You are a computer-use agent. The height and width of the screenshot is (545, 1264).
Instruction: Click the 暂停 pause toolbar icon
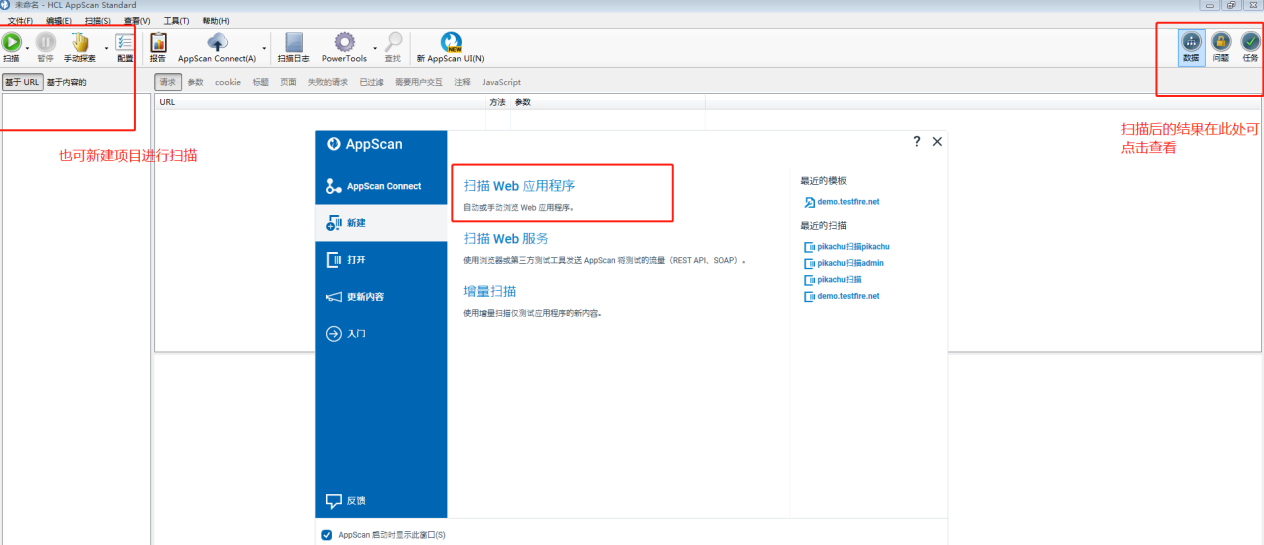46,42
